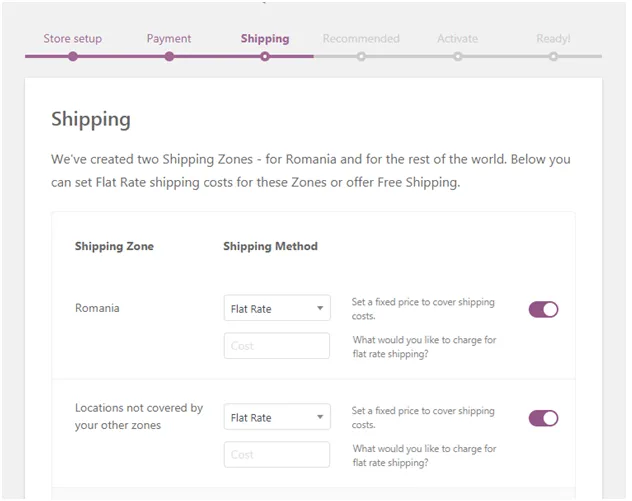Image resolution: width=632 pixels, height=501 pixels.
Task: Click the Payment progress dot
Action: click(x=169, y=56)
